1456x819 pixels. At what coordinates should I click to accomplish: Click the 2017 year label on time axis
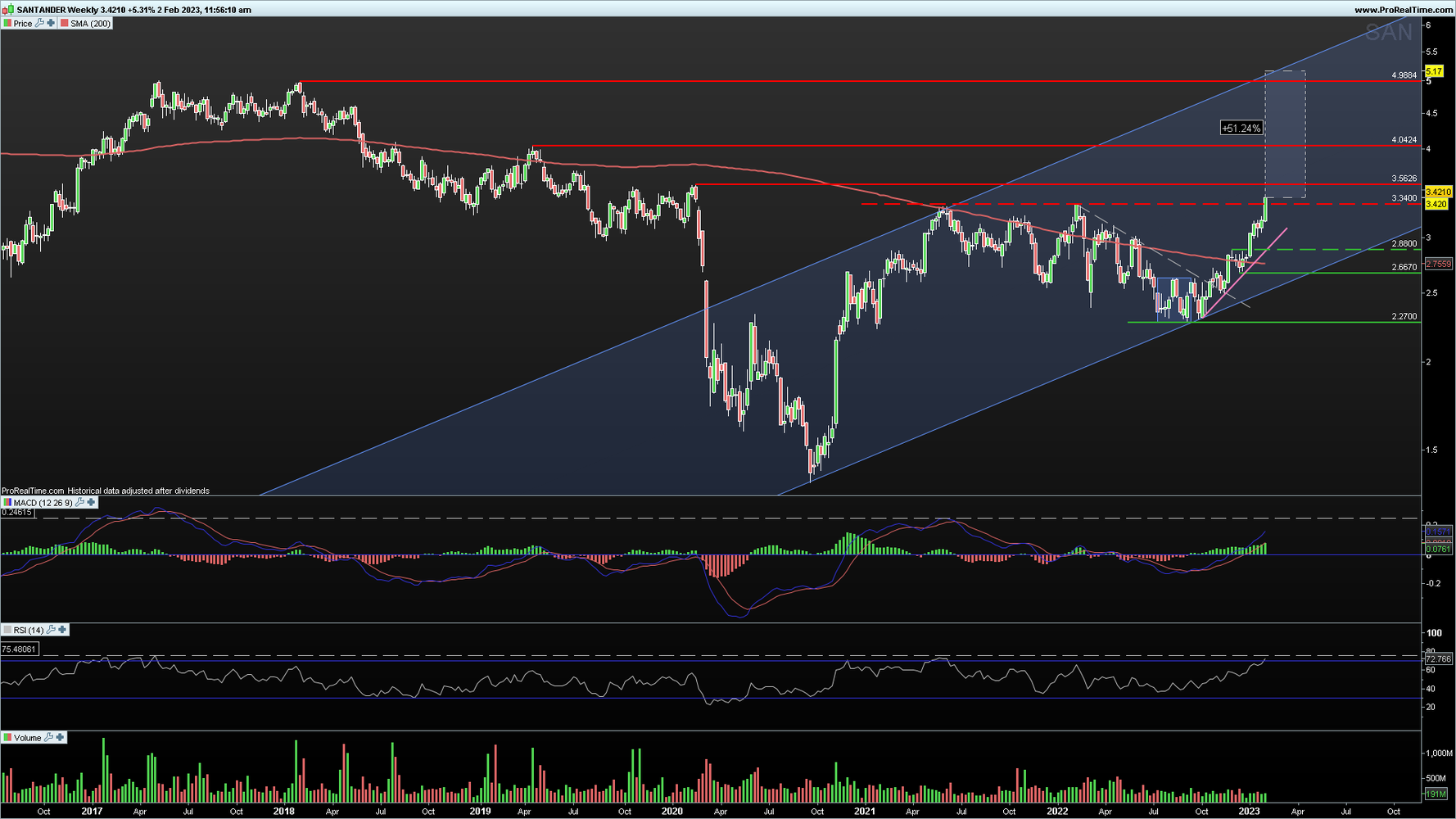pos(92,812)
